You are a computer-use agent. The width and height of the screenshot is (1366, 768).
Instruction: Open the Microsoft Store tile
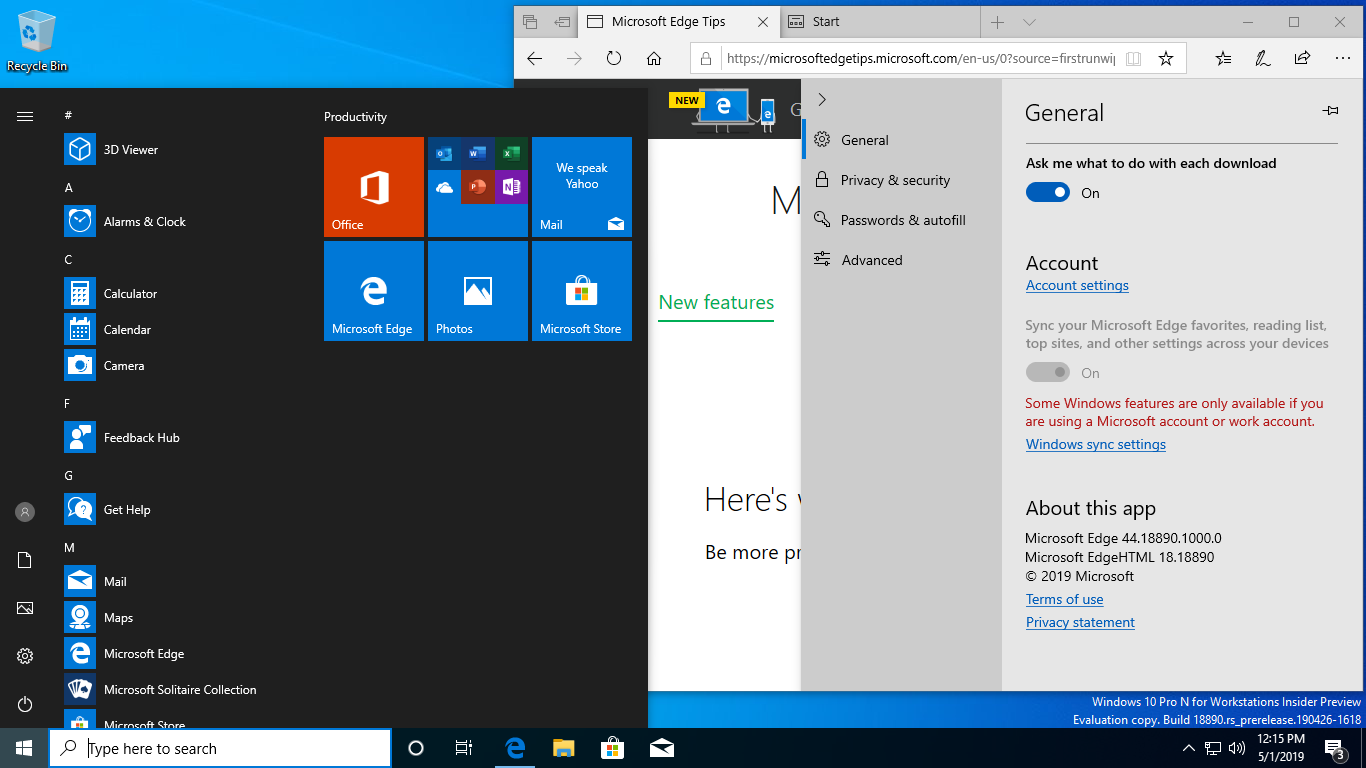click(582, 291)
